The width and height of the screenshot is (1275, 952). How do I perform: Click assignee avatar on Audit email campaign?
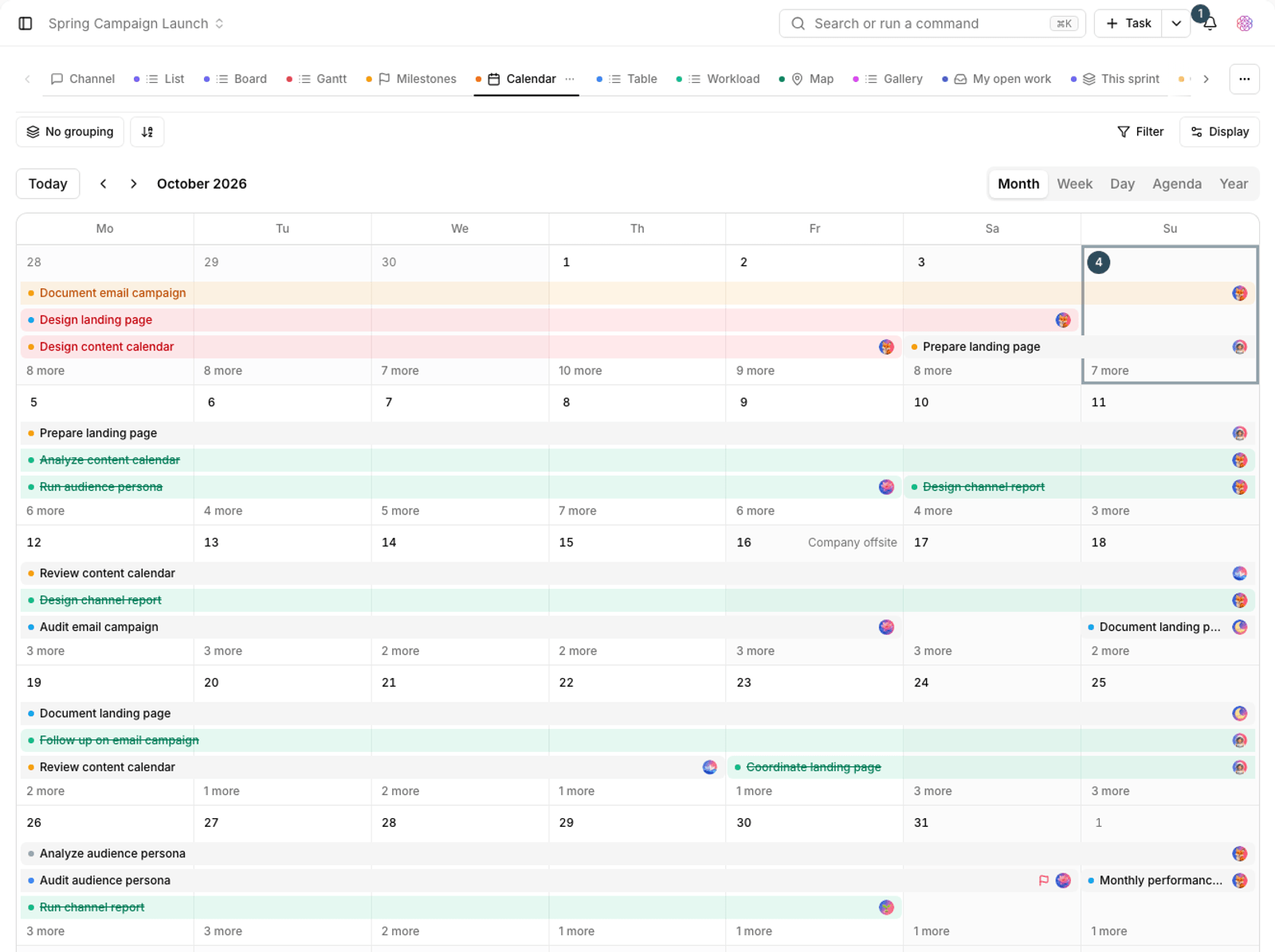[886, 627]
